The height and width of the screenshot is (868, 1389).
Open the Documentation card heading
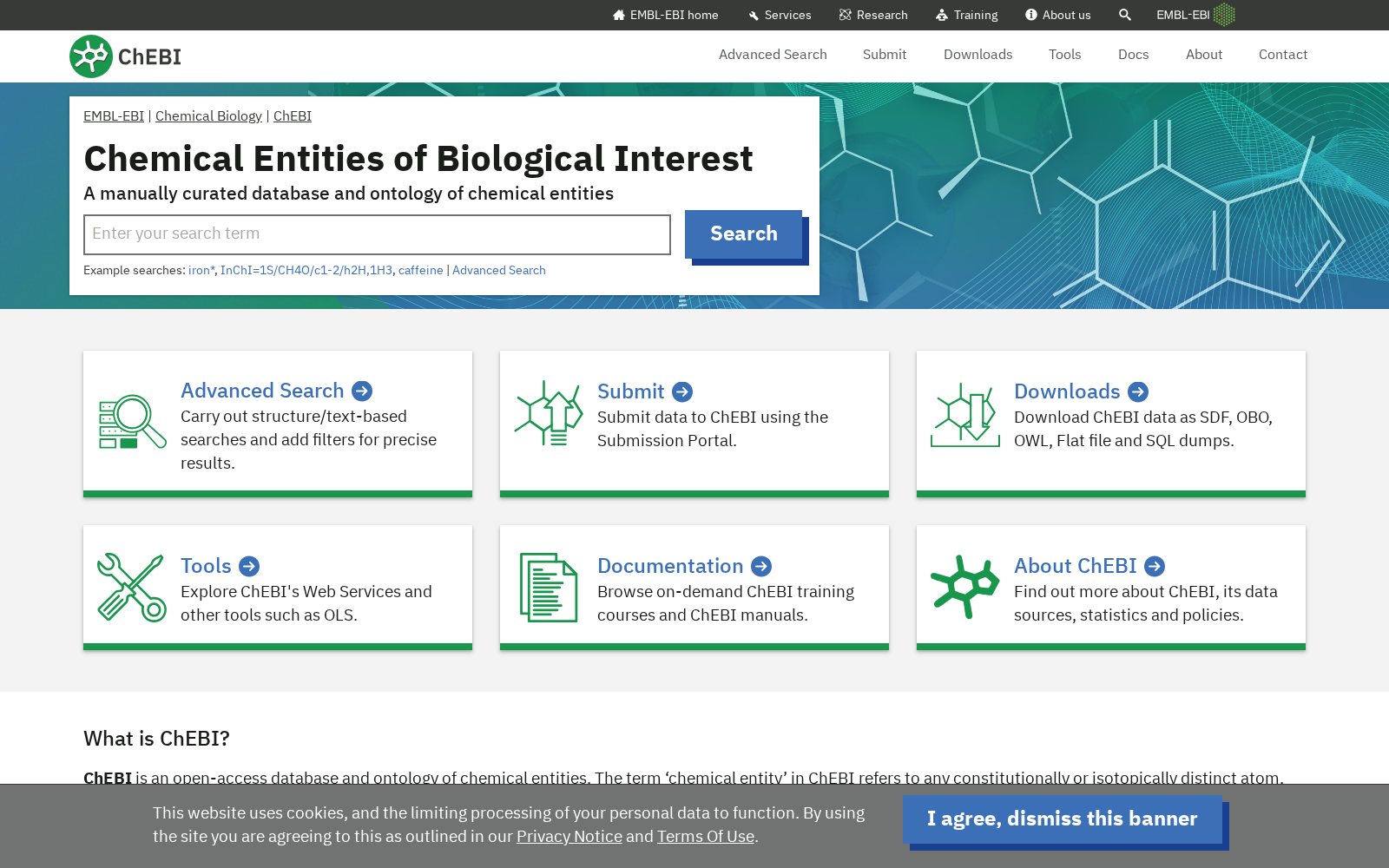[670, 567]
